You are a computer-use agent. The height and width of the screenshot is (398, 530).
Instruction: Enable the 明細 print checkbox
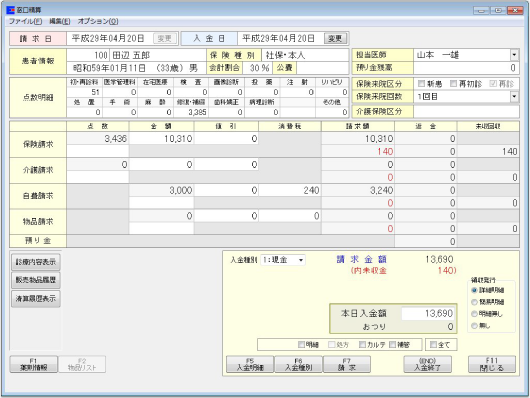point(301,345)
